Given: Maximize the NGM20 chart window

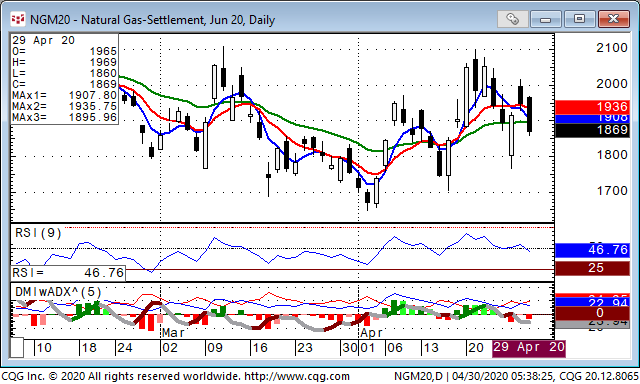Looking at the screenshot, I should pyautogui.click(x=579, y=19).
